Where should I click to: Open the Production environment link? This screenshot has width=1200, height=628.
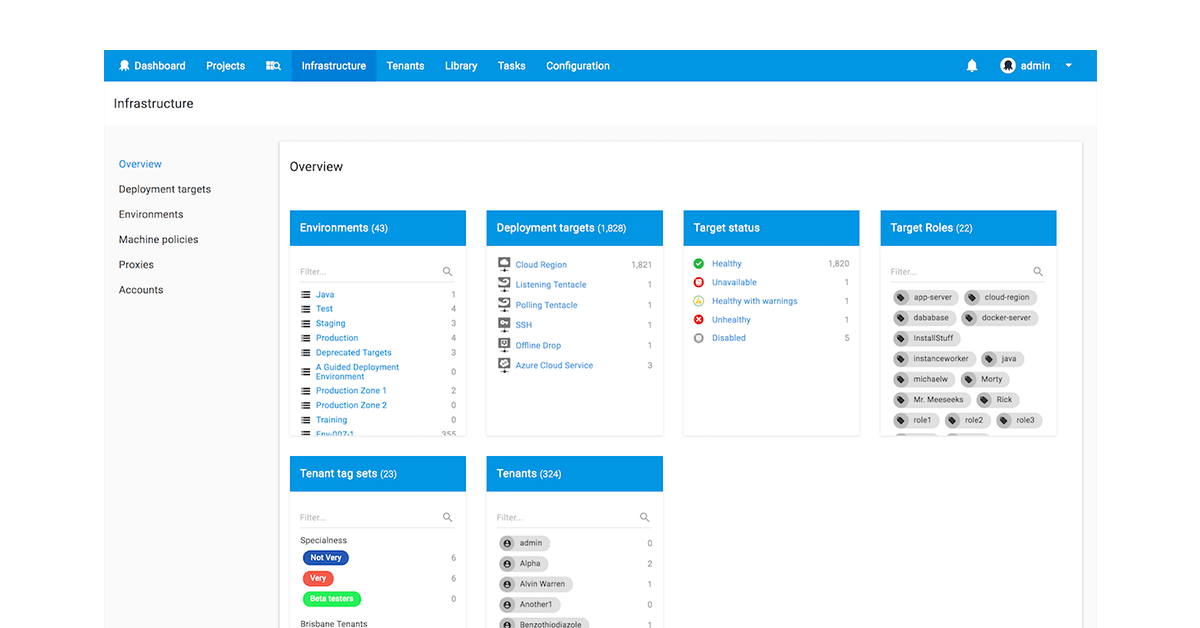pyautogui.click(x=336, y=337)
